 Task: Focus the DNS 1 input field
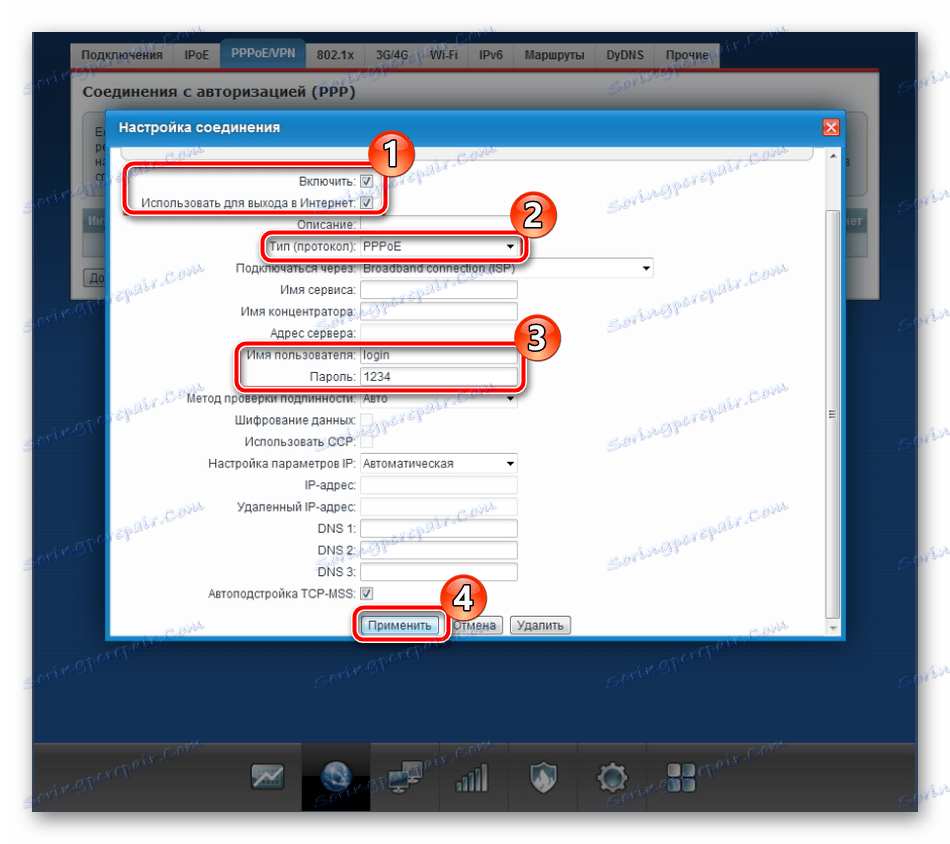point(439,529)
